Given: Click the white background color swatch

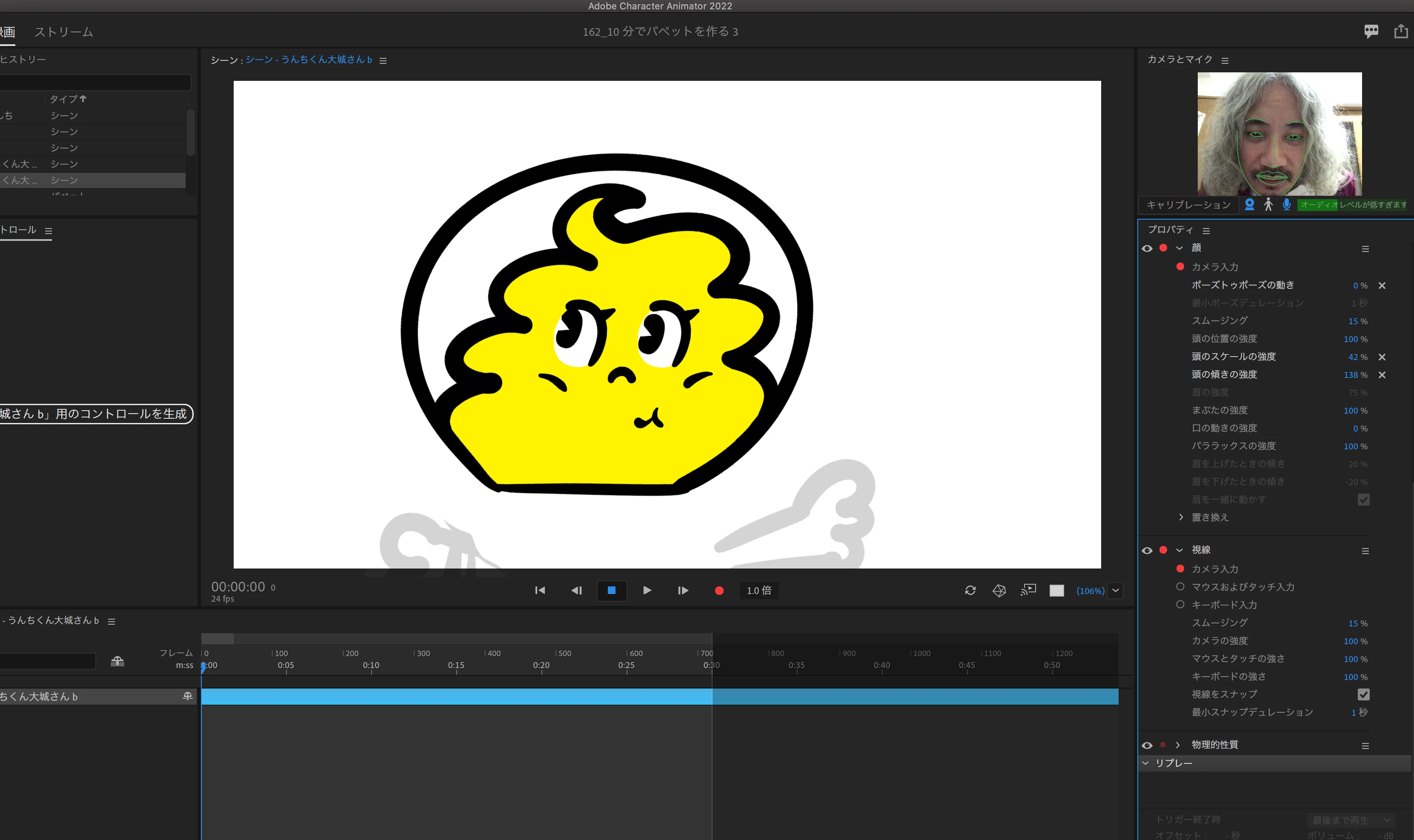Looking at the screenshot, I should coord(1056,590).
